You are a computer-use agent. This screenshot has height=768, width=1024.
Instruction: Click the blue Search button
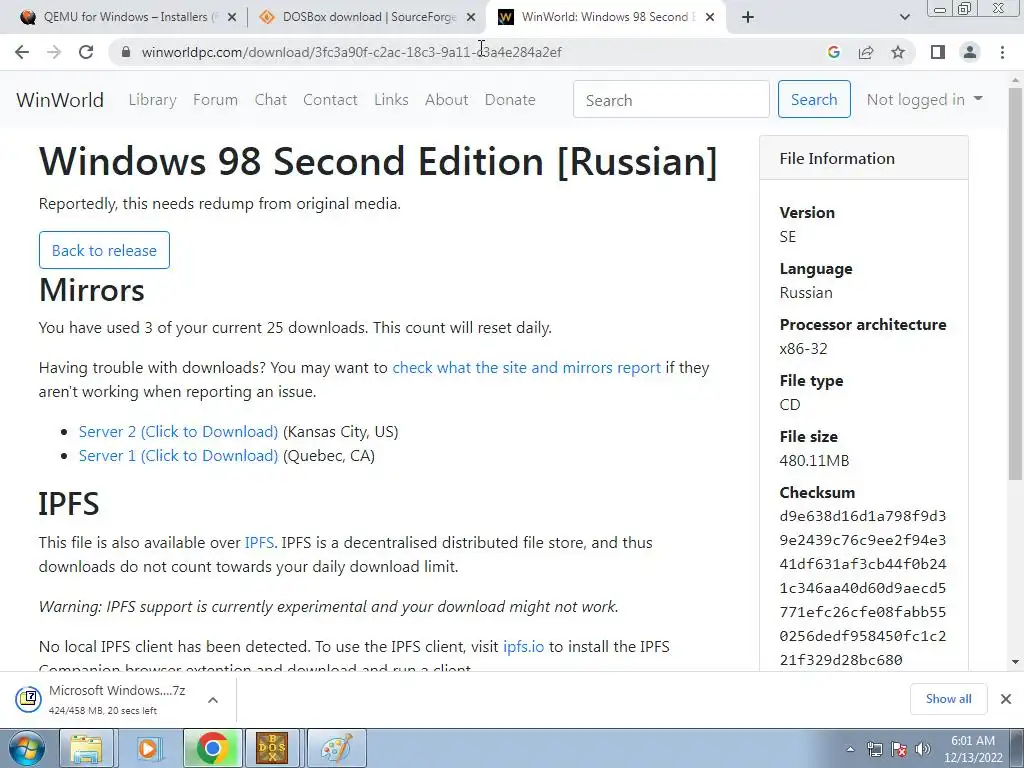tap(814, 99)
